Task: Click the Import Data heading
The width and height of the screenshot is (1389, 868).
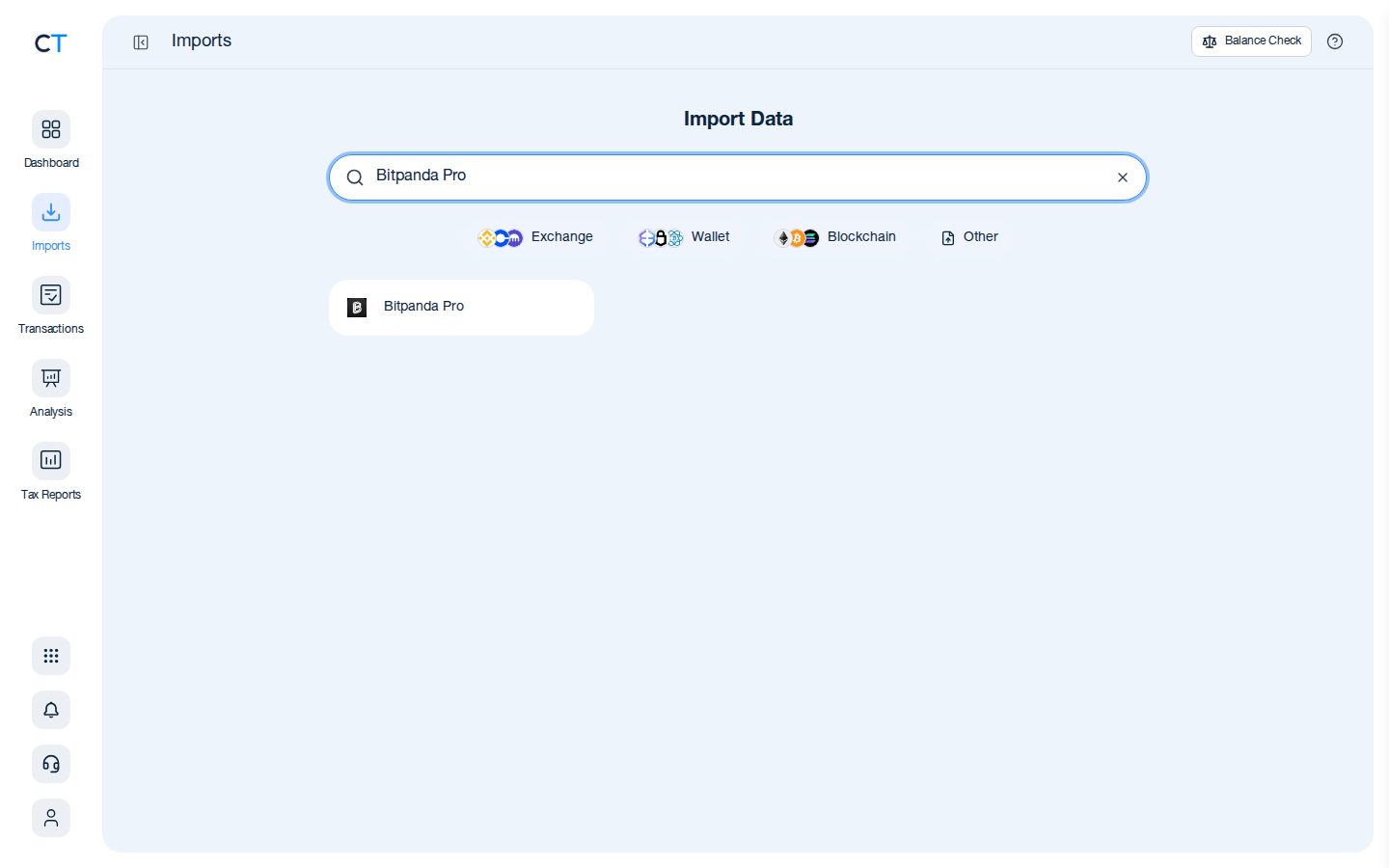Action: [738, 119]
